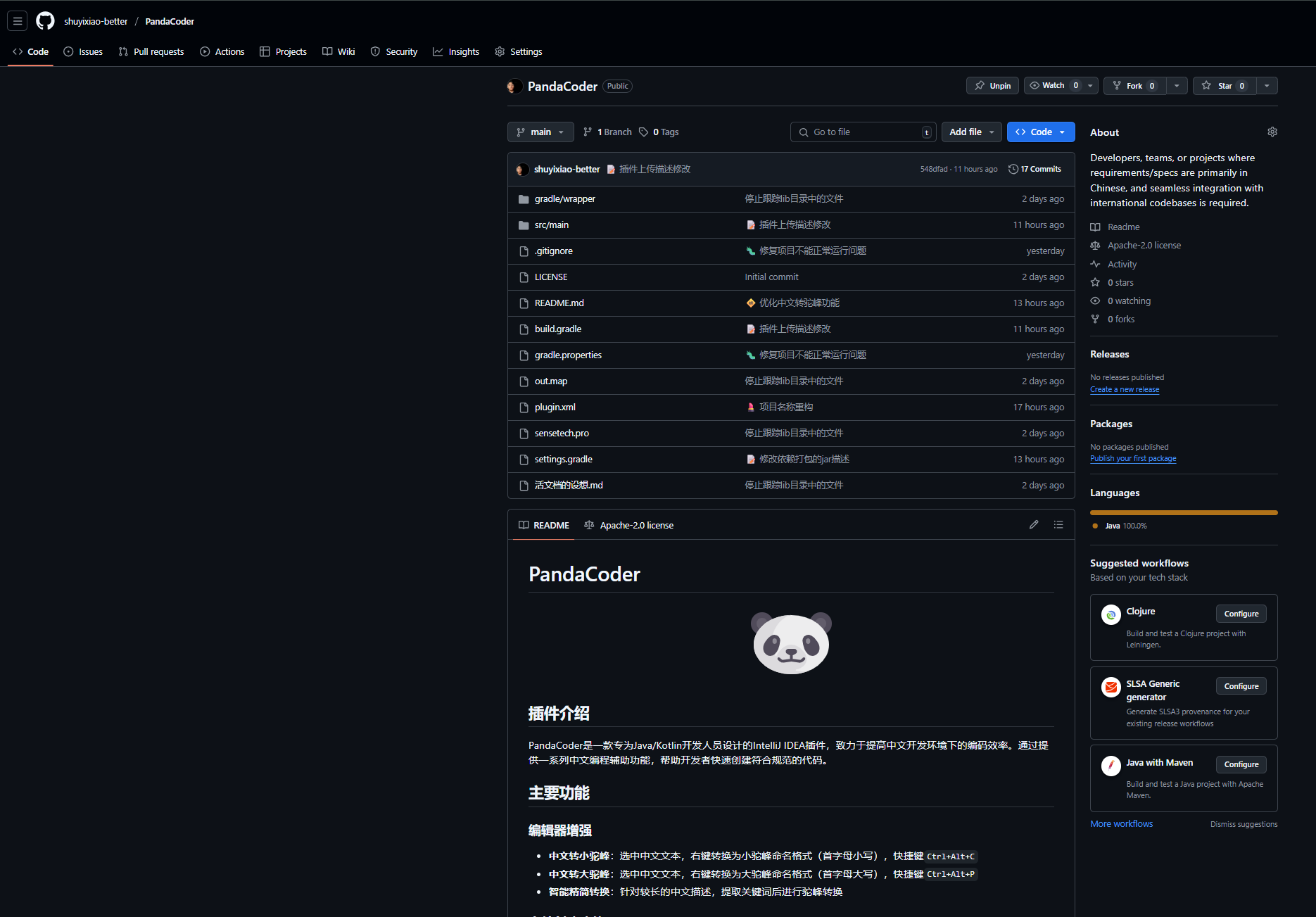Unpin the repository
The height and width of the screenshot is (917, 1316).
(x=992, y=85)
